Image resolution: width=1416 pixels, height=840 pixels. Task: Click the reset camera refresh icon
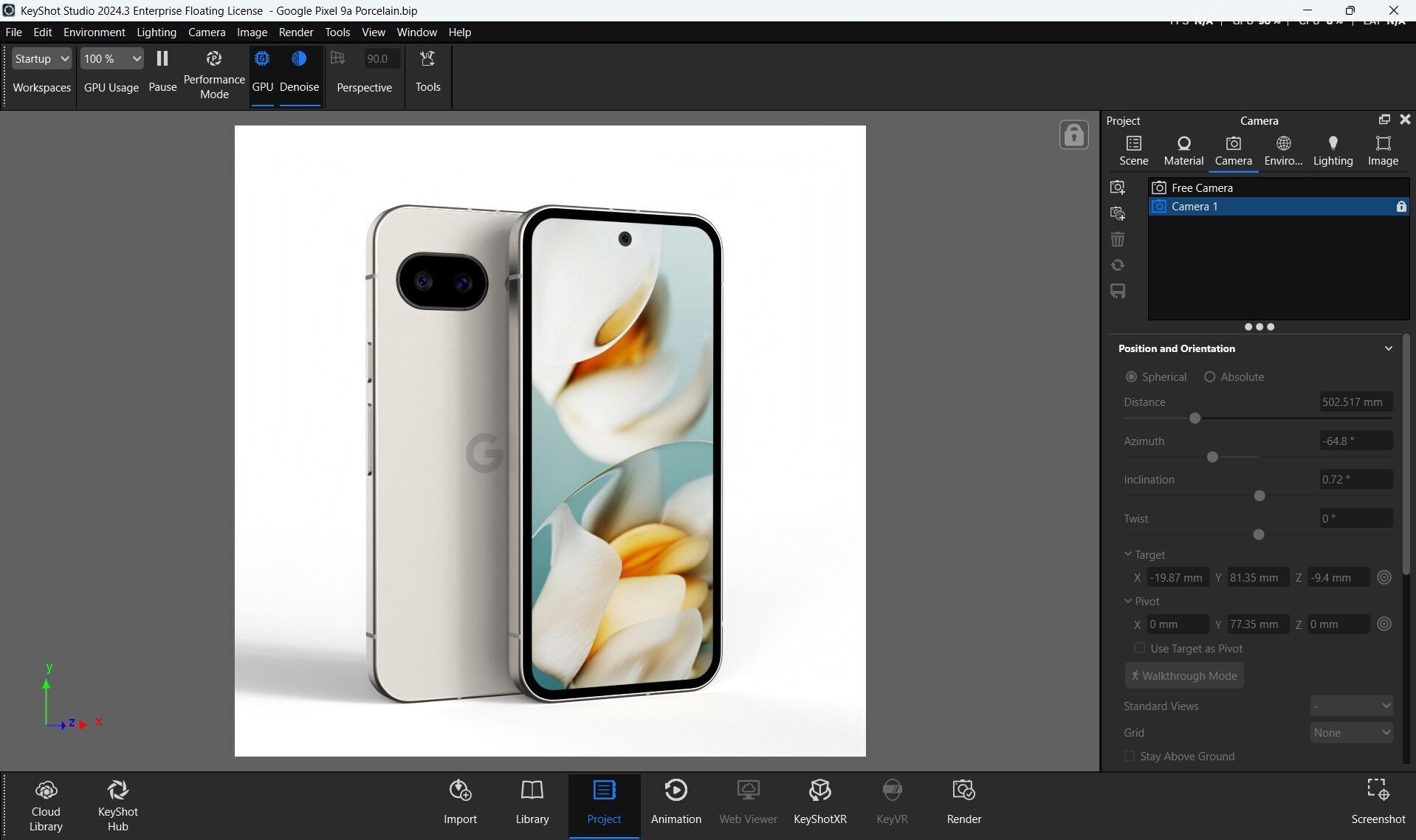point(1118,265)
